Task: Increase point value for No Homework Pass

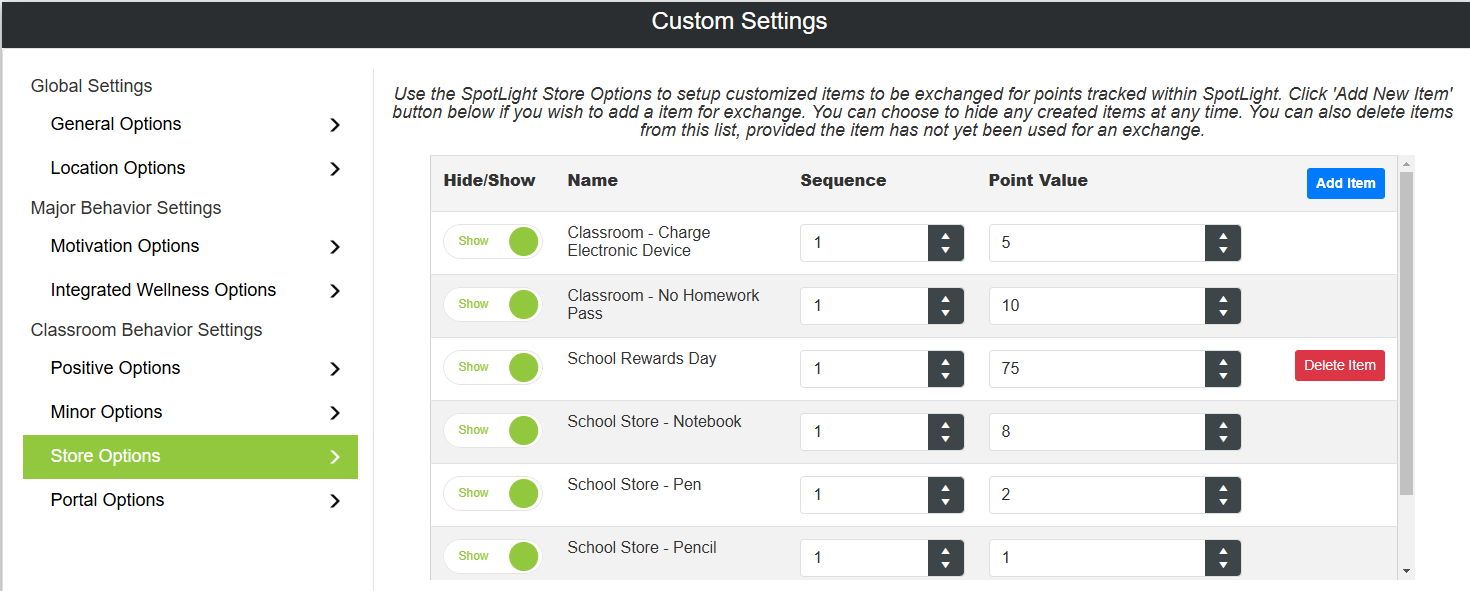Action: [1223, 297]
